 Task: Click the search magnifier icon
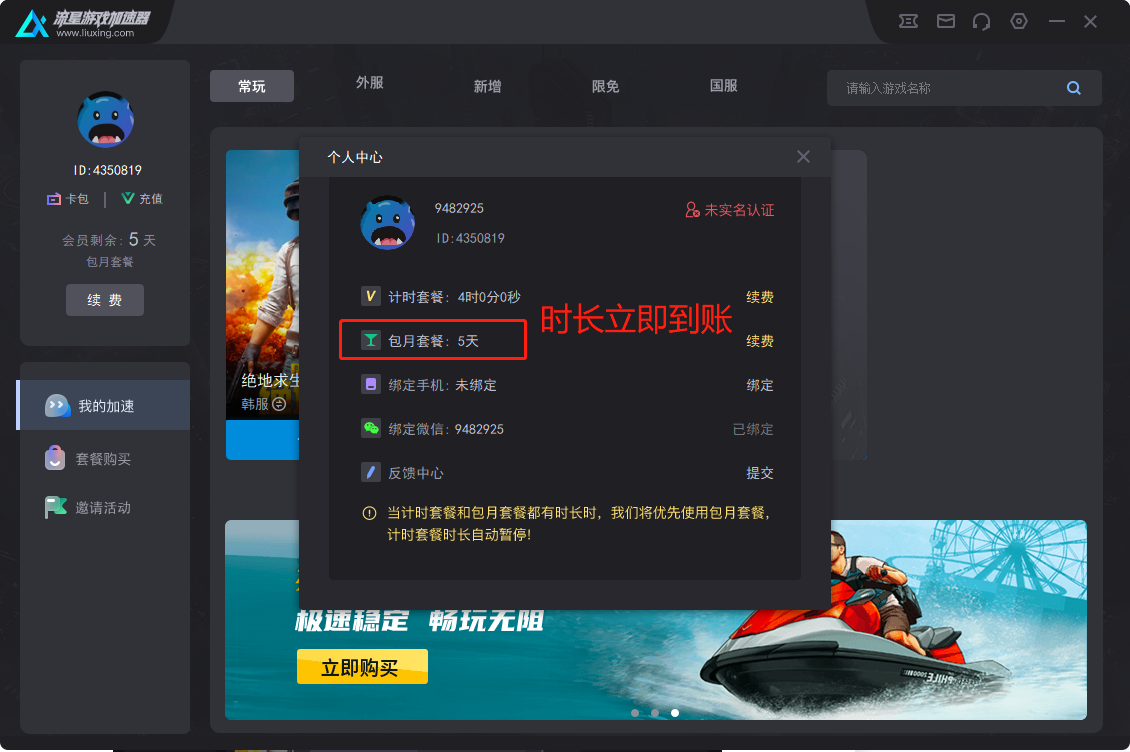coord(1074,87)
